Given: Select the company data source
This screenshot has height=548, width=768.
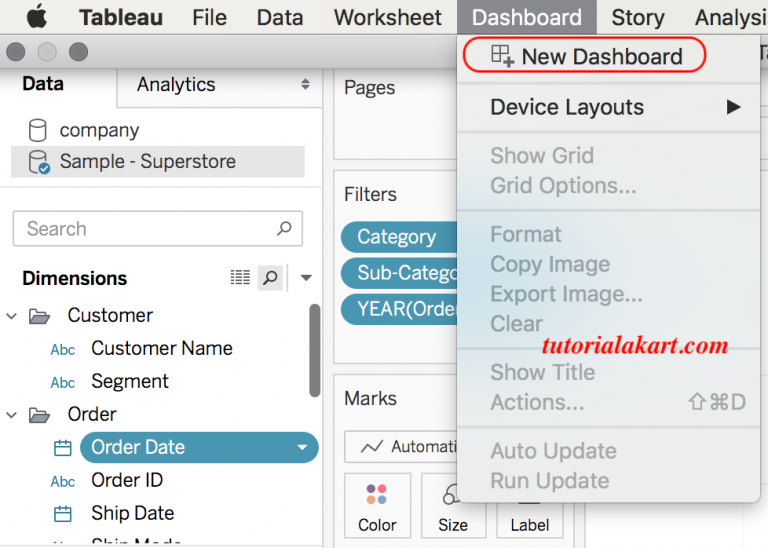Looking at the screenshot, I should coord(99,130).
